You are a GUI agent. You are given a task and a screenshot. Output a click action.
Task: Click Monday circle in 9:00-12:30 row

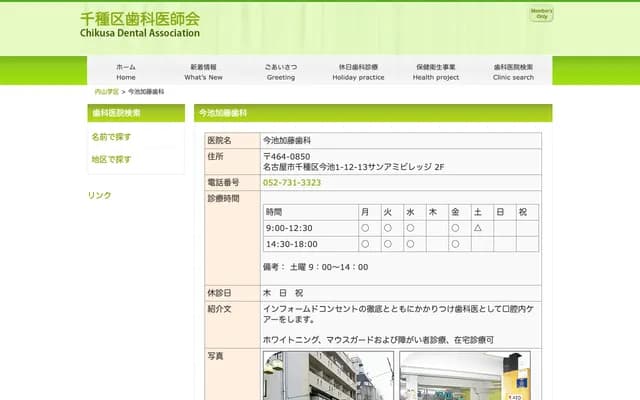[365, 228]
